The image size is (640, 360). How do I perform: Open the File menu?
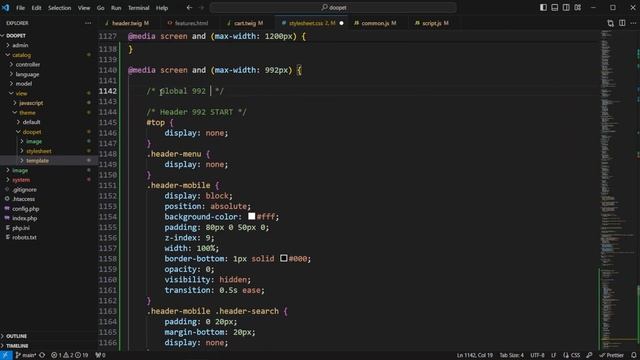(x=20, y=8)
